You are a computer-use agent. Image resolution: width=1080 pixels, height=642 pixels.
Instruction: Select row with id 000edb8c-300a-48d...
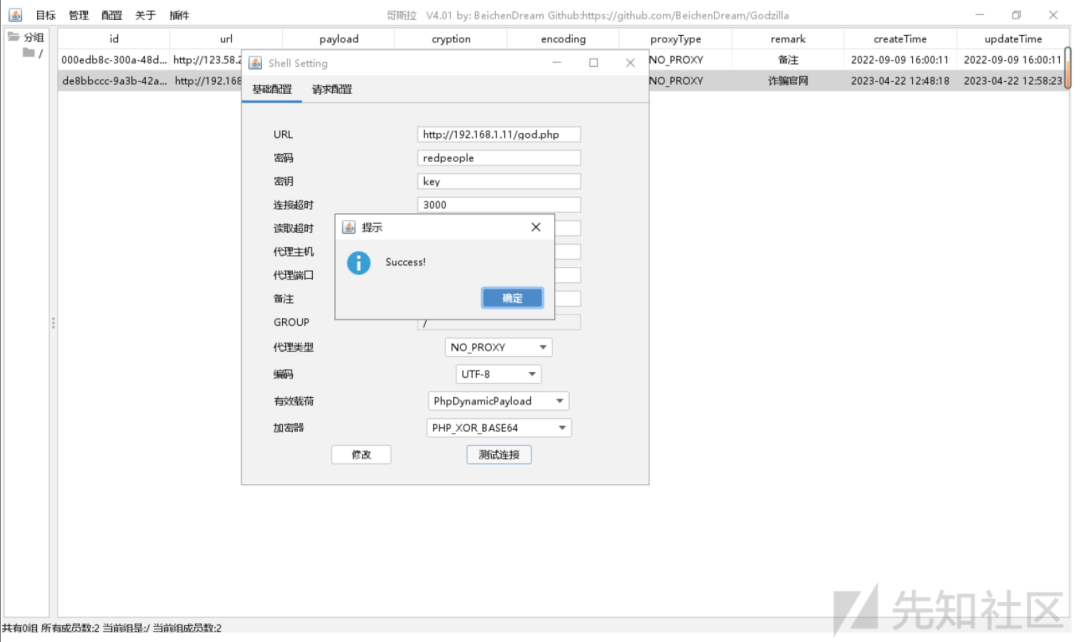click(x=114, y=60)
